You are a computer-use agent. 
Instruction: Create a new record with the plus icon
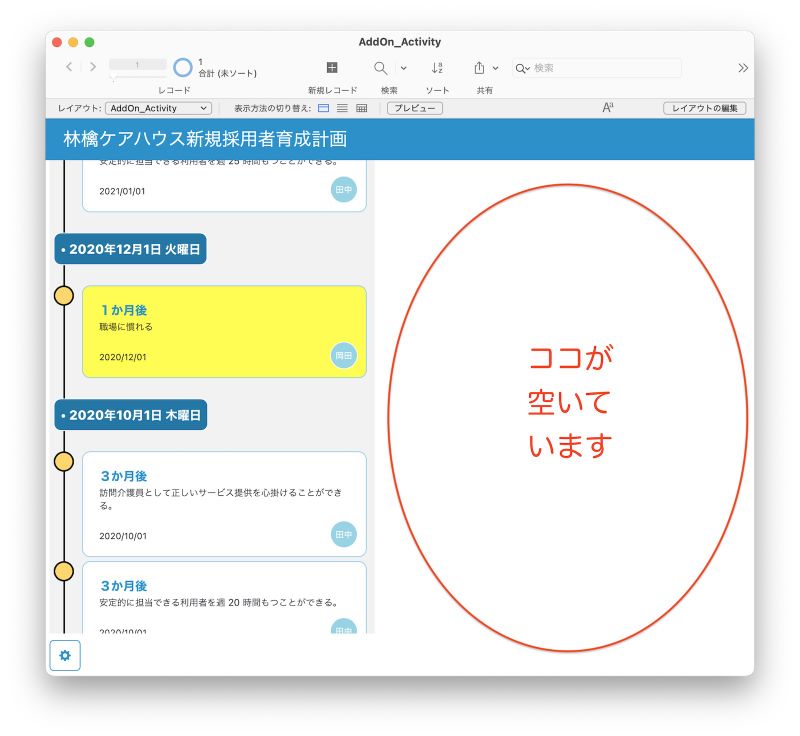click(x=332, y=67)
